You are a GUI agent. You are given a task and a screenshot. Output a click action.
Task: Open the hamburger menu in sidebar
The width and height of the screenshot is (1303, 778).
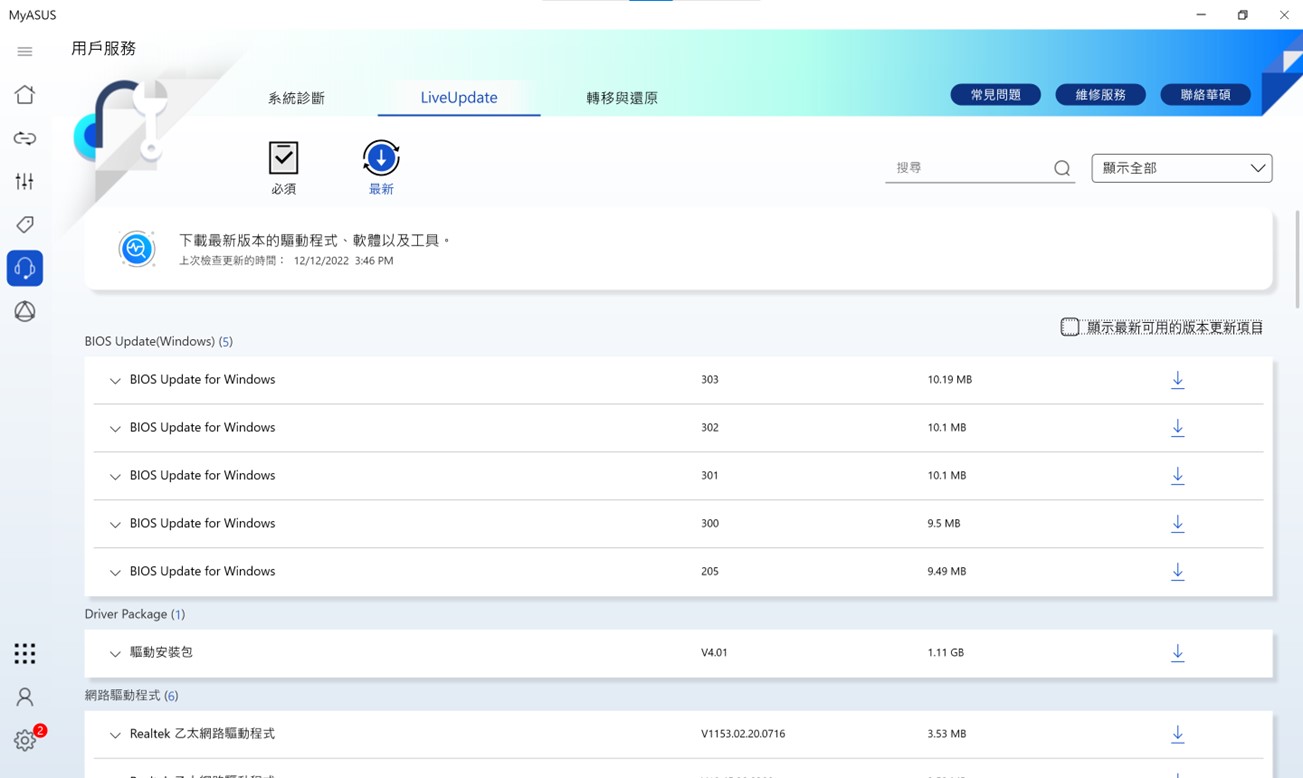click(25, 52)
